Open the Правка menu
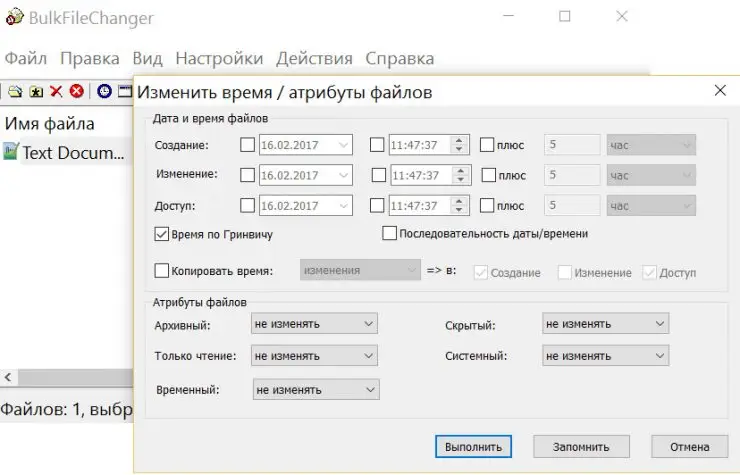Screen dimensions: 740x475 [90, 59]
